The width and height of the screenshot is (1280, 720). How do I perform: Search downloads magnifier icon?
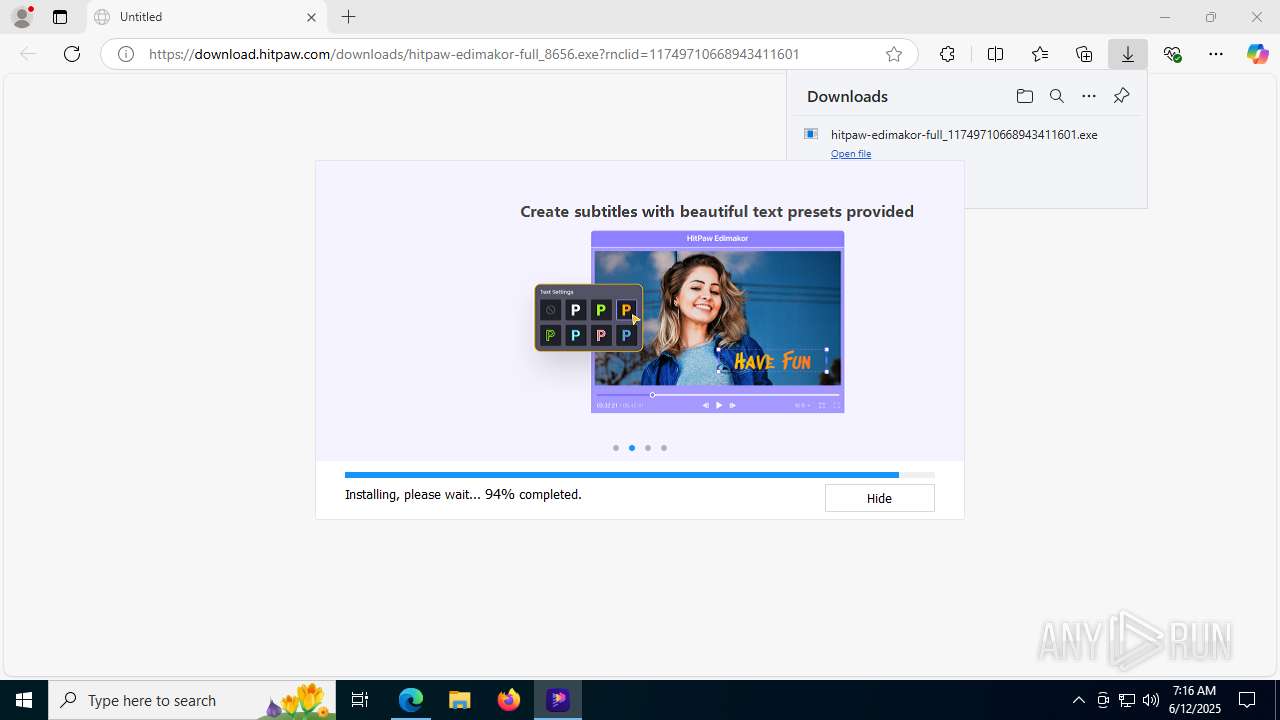tap(1056, 96)
